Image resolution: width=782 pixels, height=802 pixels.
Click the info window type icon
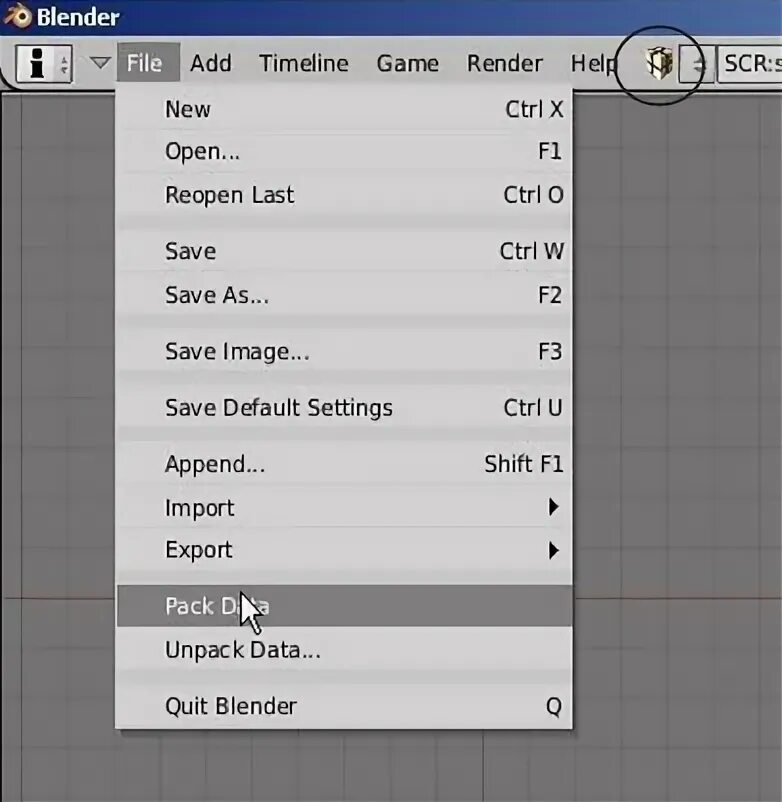[37, 63]
